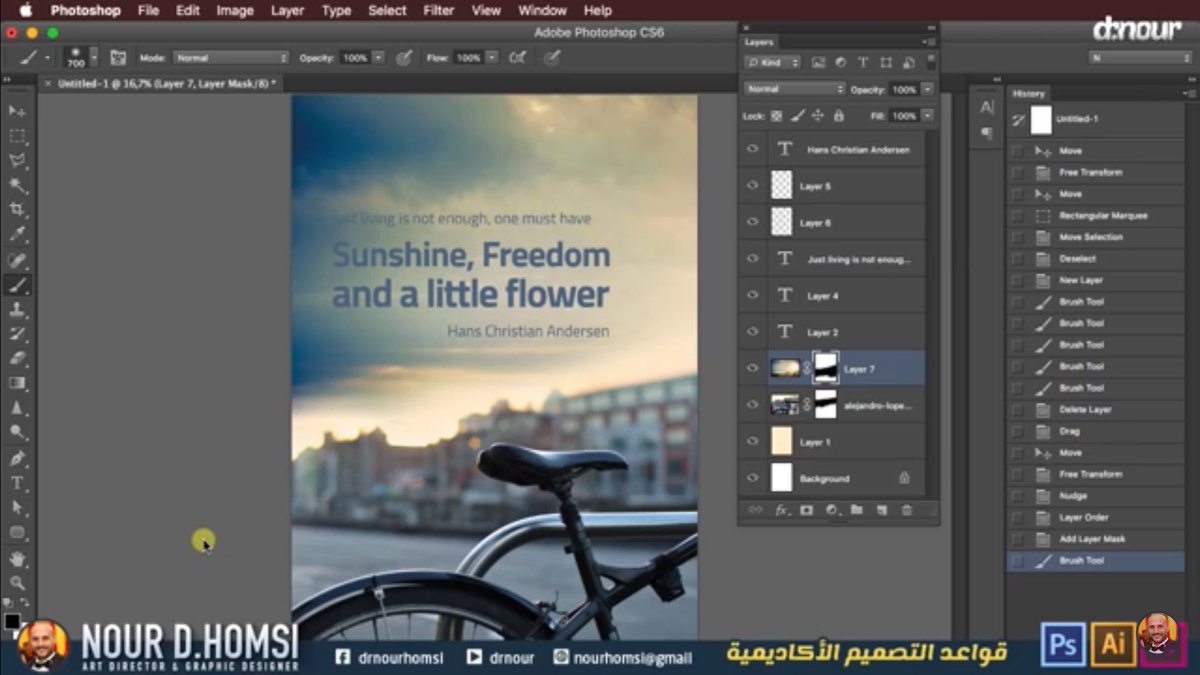
Task: Hide the Background layer
Action: click(752, 478)
